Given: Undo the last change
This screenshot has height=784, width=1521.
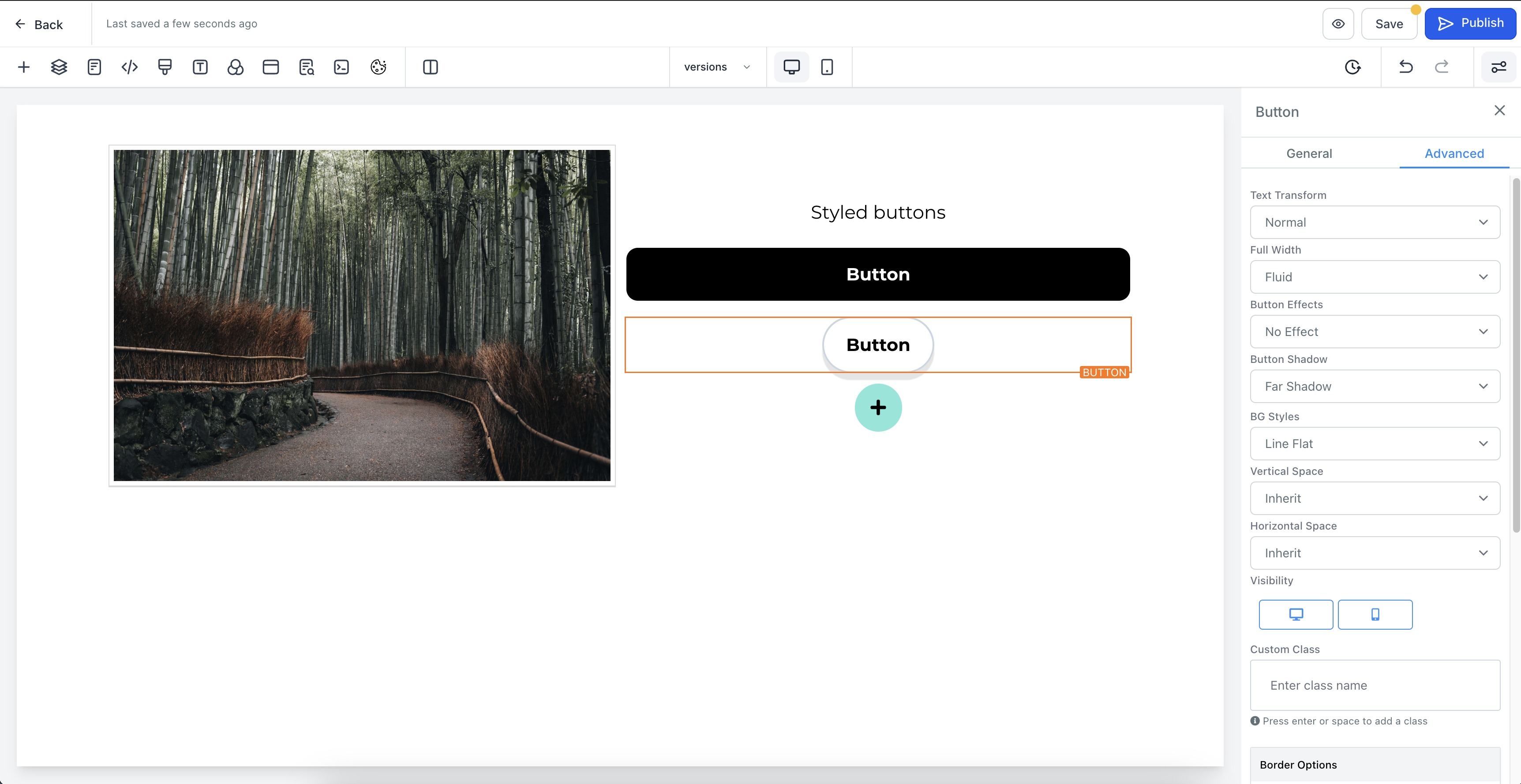Looking at the screenshot, I should [1406, 67].
